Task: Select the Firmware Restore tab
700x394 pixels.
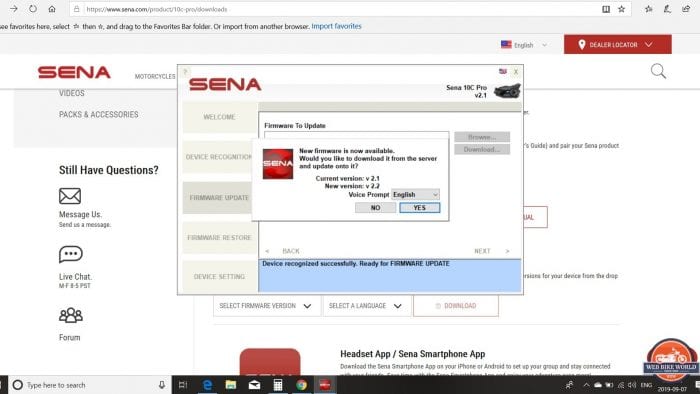Action: coord(219,237)
